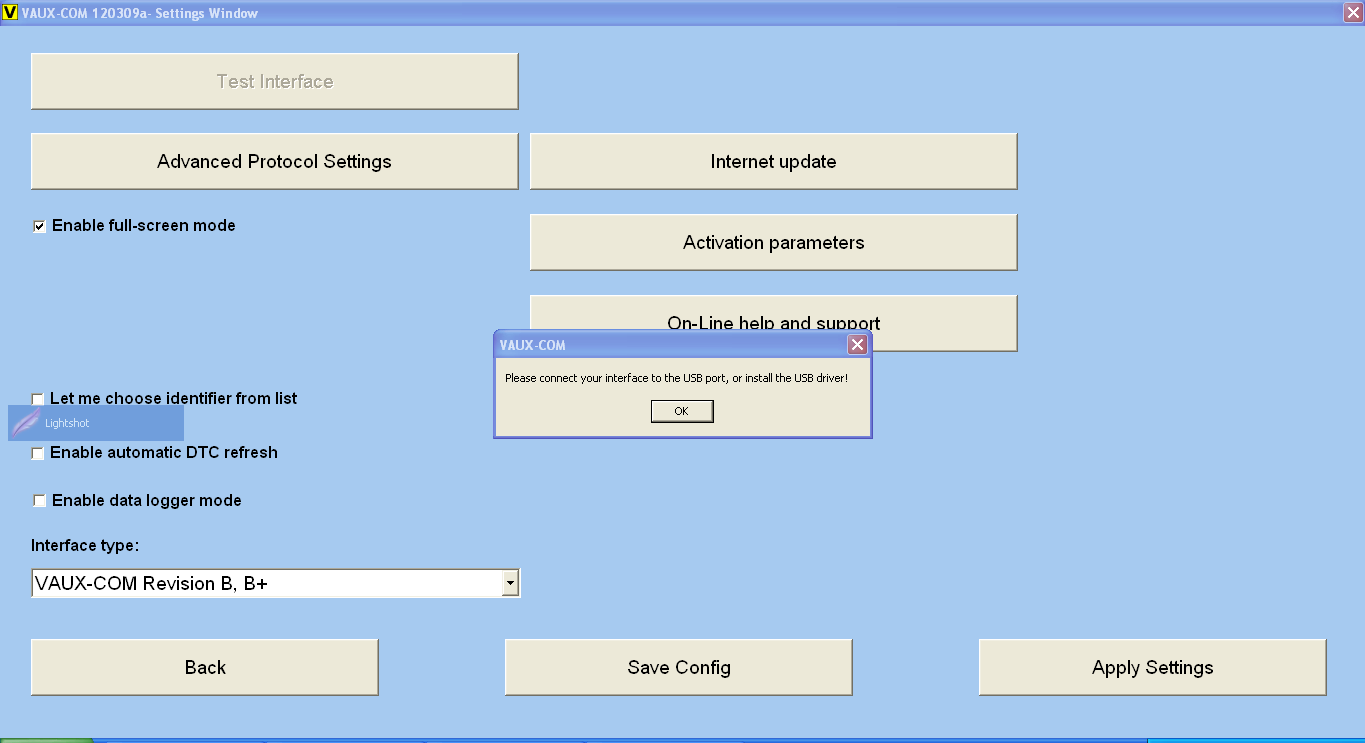Open Activation parameters
Viewport: 1365px width, 743px height.
pyautogui.click(x=773, y=242)
